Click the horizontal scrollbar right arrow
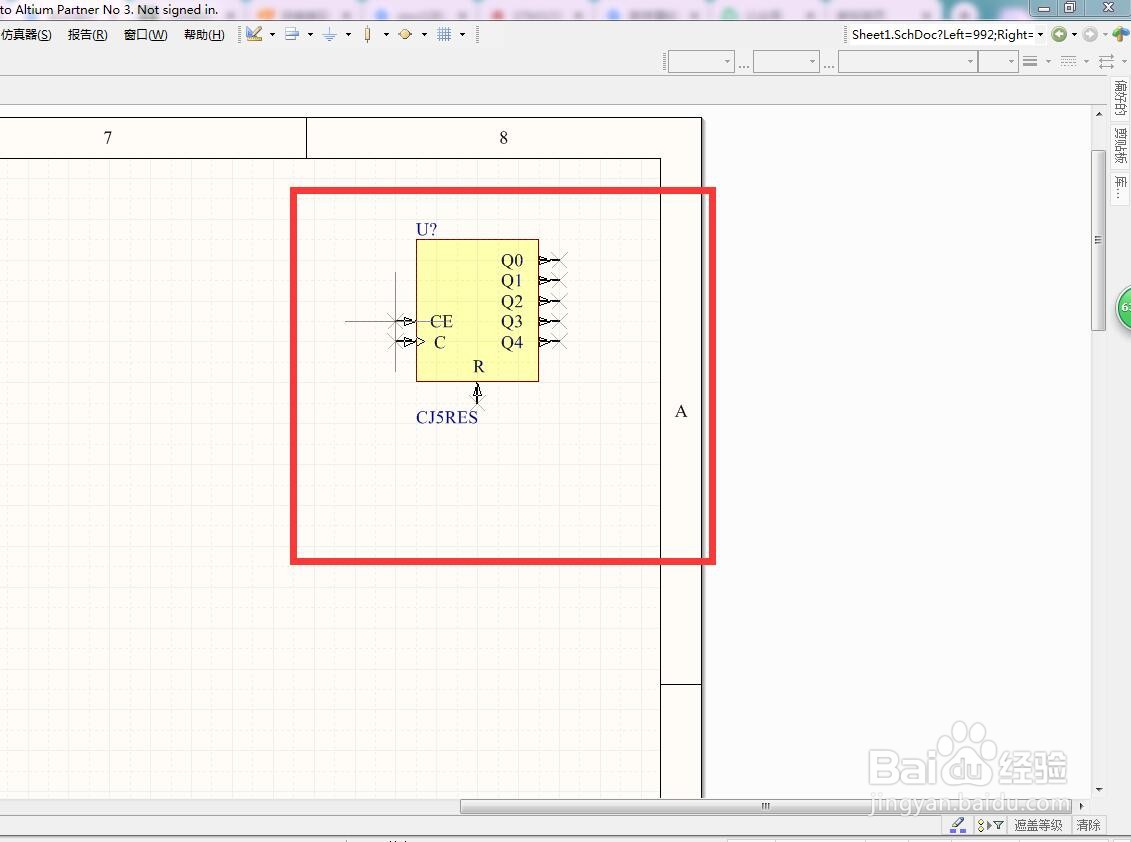 click(1081, 806)
